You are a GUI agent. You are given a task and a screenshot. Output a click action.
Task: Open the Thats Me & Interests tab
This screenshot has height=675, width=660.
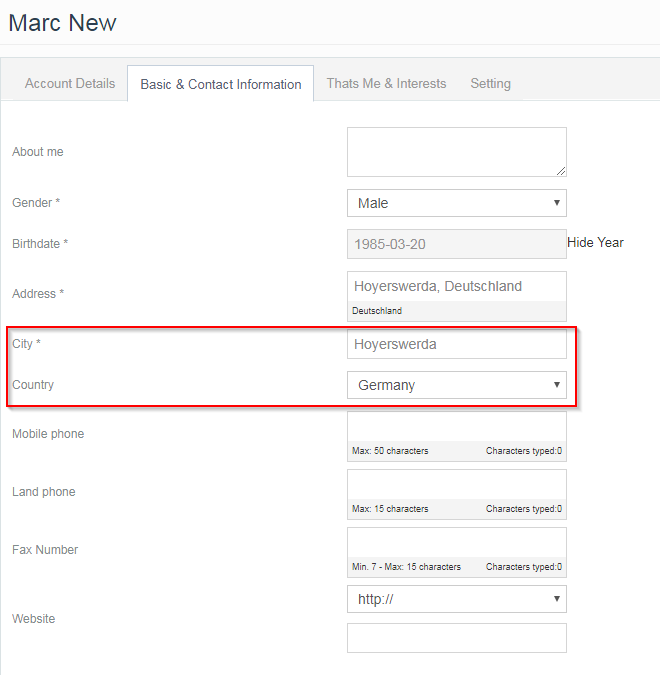coord(386,84)
